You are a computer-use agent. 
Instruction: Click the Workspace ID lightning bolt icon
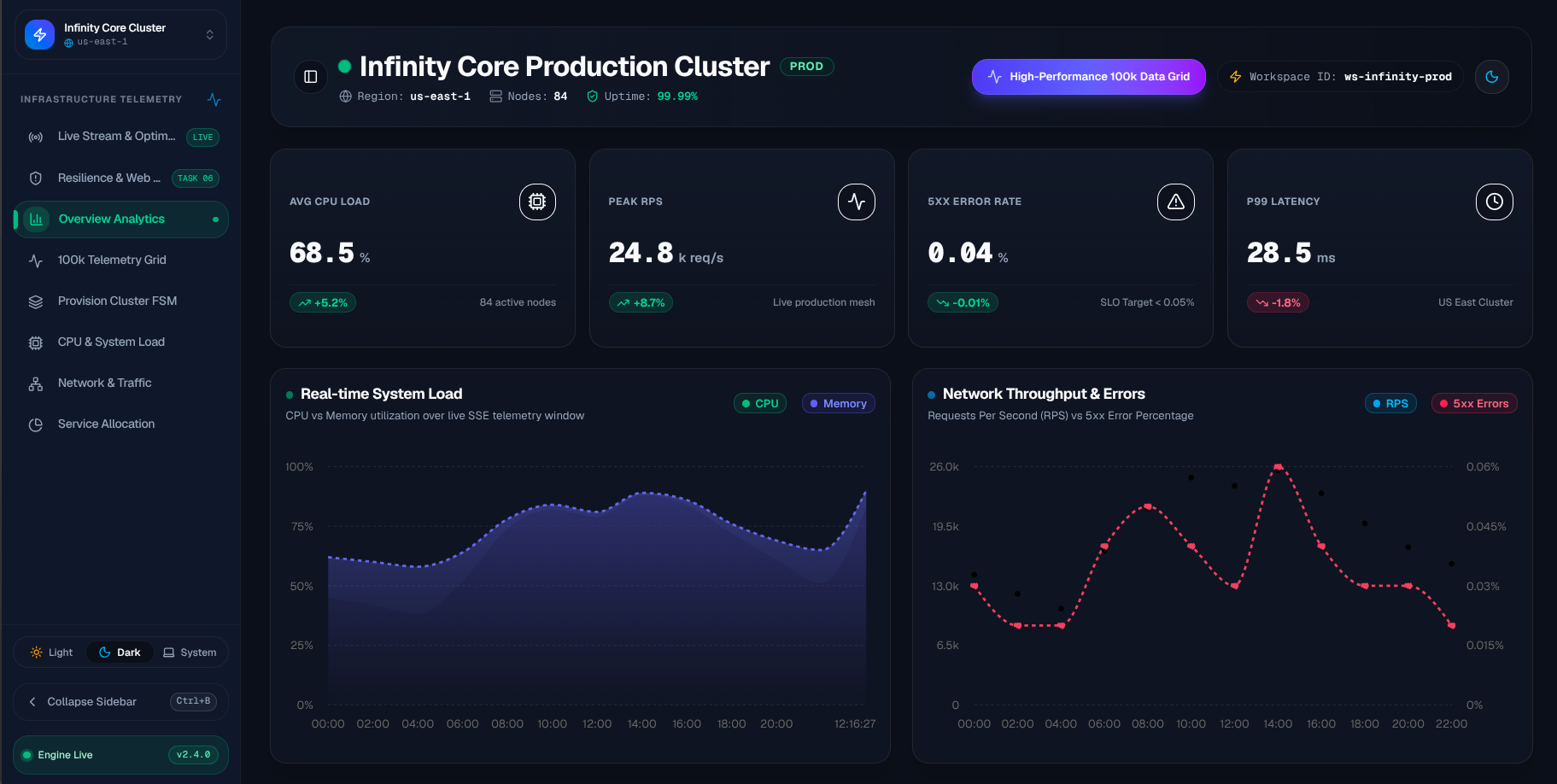pyautogui.click(x=1235, y=77)
